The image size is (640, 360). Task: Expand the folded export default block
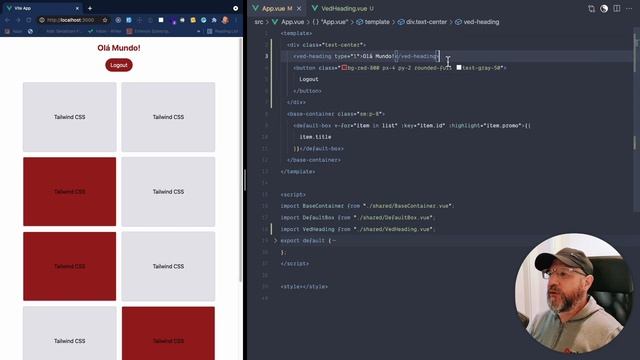click(275, 241)
